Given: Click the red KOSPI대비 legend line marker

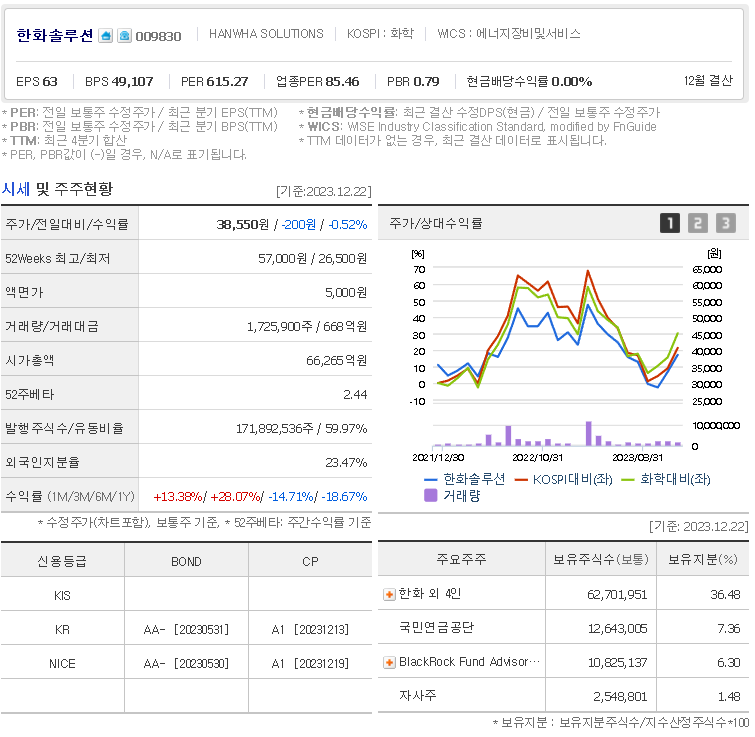Looking at the screenshot, I should (x=521, y=479).
